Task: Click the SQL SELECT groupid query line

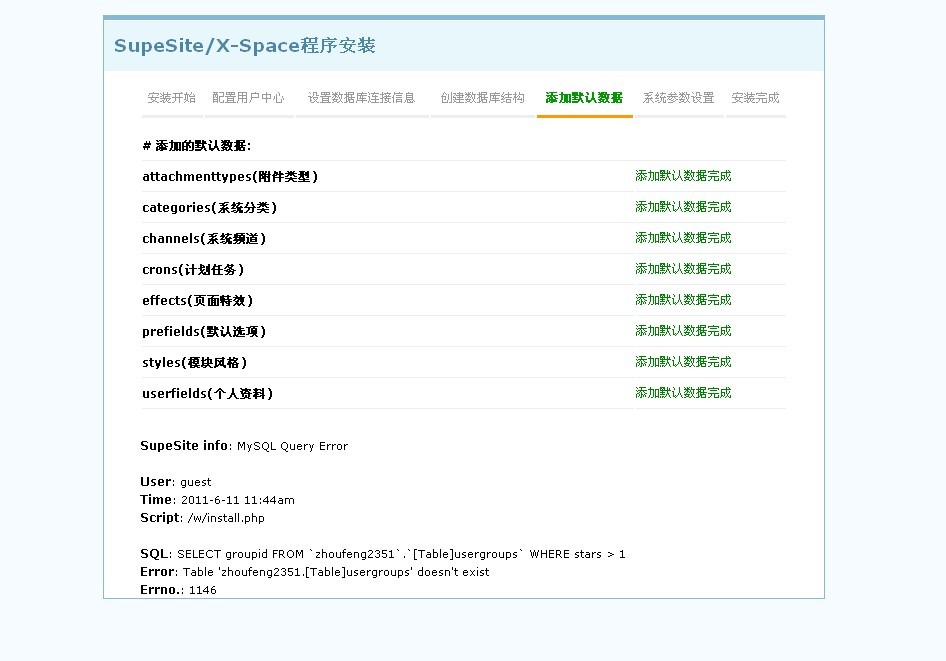Action: [x=383, y=554]
